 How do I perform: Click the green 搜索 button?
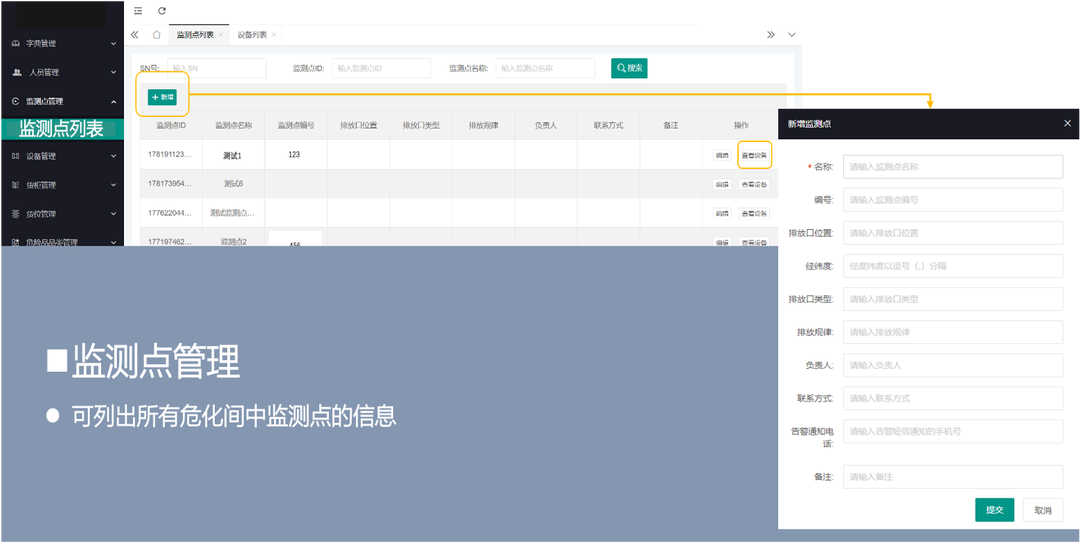(629, 68)
